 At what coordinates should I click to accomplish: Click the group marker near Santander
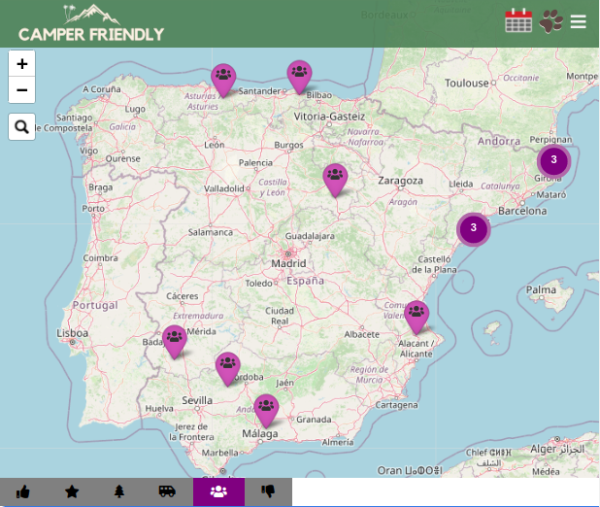[x=223, y=77]
